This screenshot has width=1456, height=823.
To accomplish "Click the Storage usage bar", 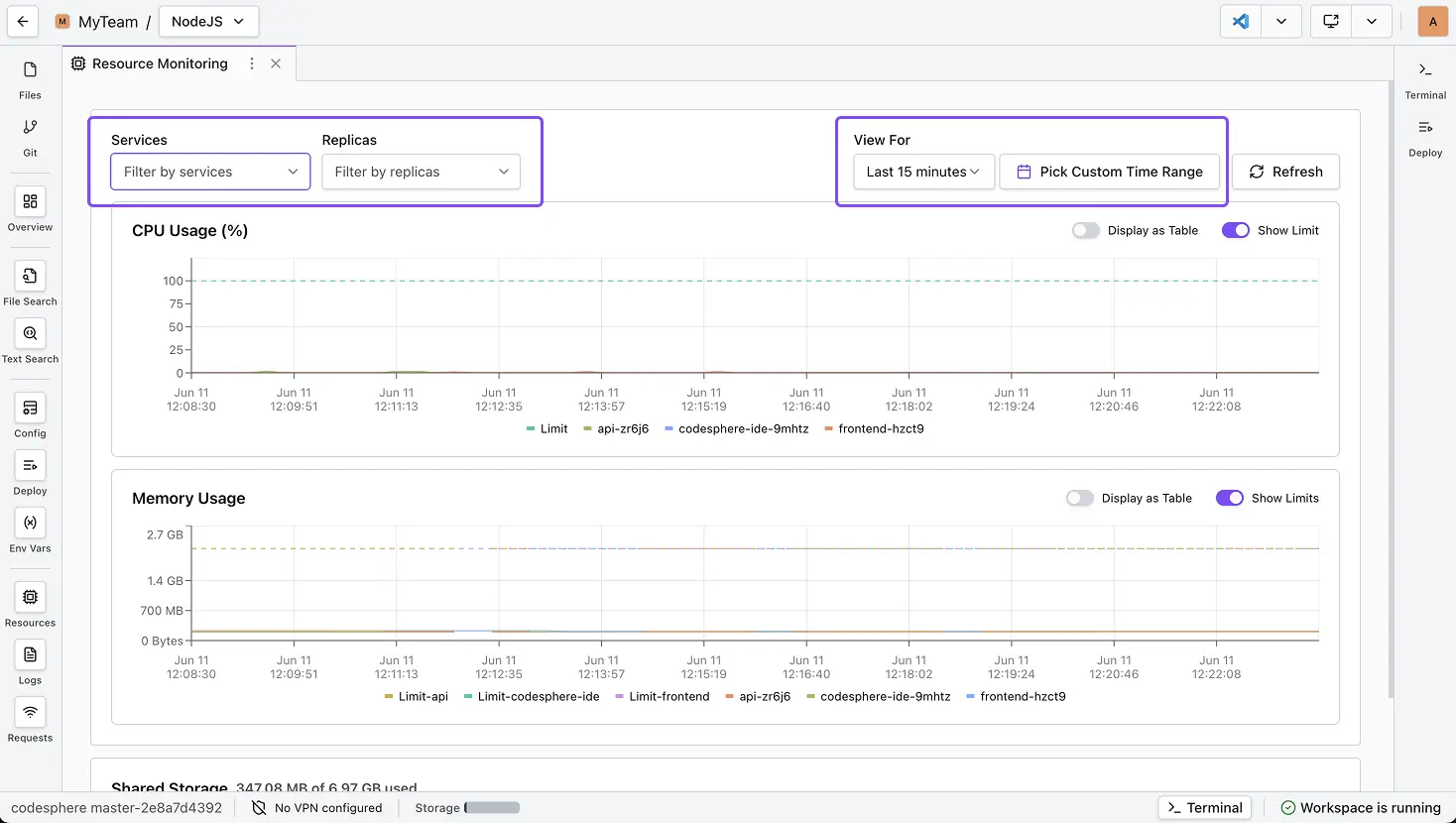I will [493, 808].
